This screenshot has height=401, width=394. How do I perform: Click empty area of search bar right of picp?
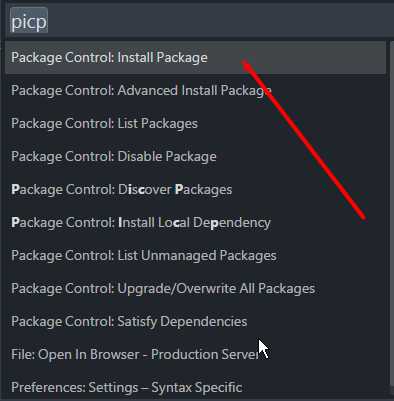(x=220, y=21)
